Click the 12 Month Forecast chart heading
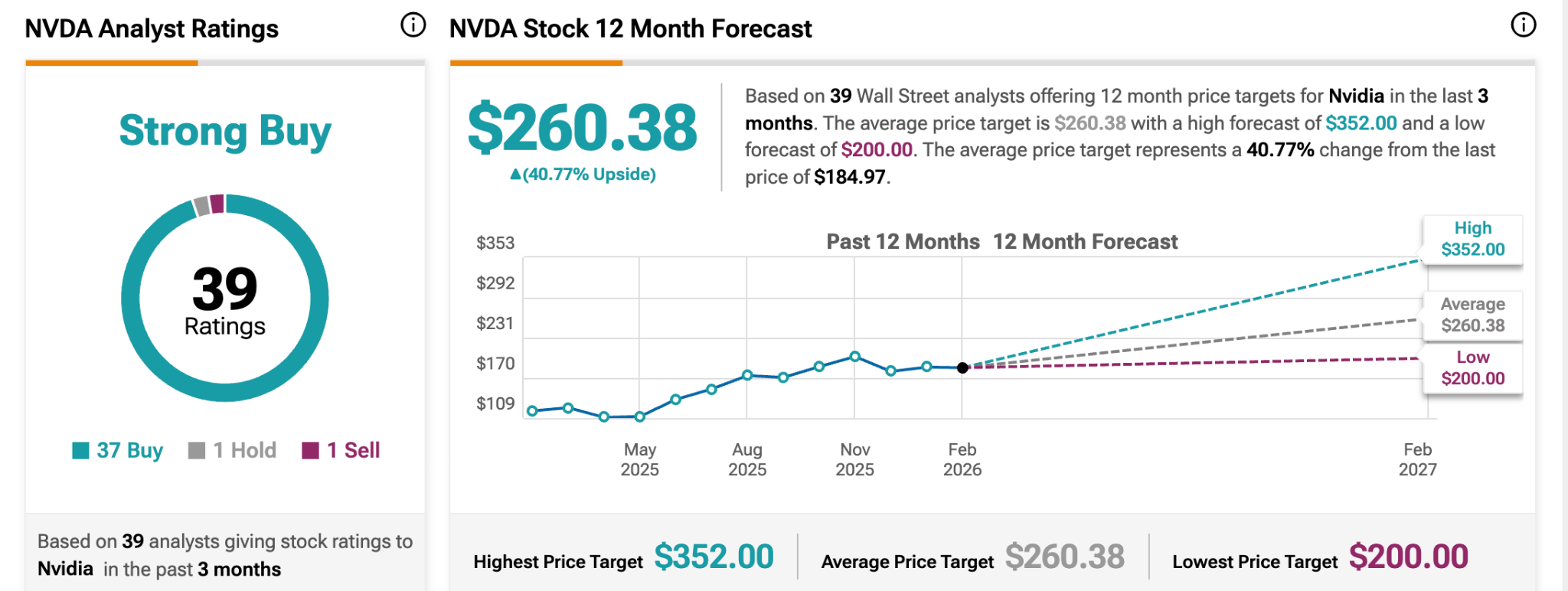The image size is (1568, 591). 1085,242
